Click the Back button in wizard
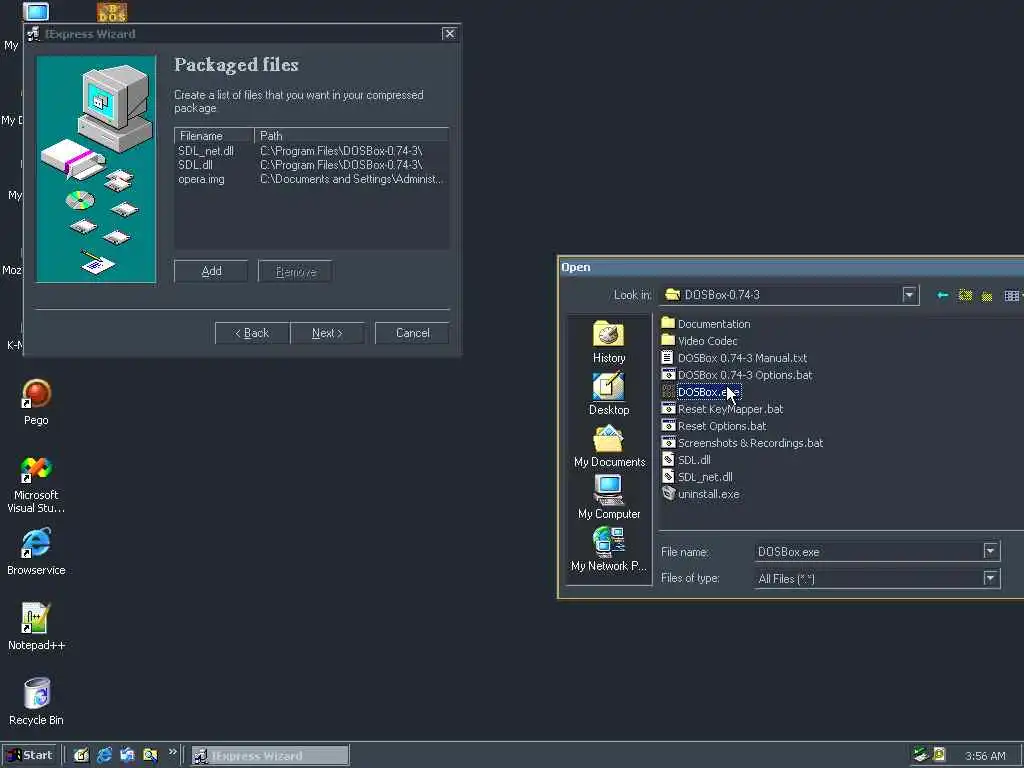Viewport: 1024px width, 768px height. point(252,333)
